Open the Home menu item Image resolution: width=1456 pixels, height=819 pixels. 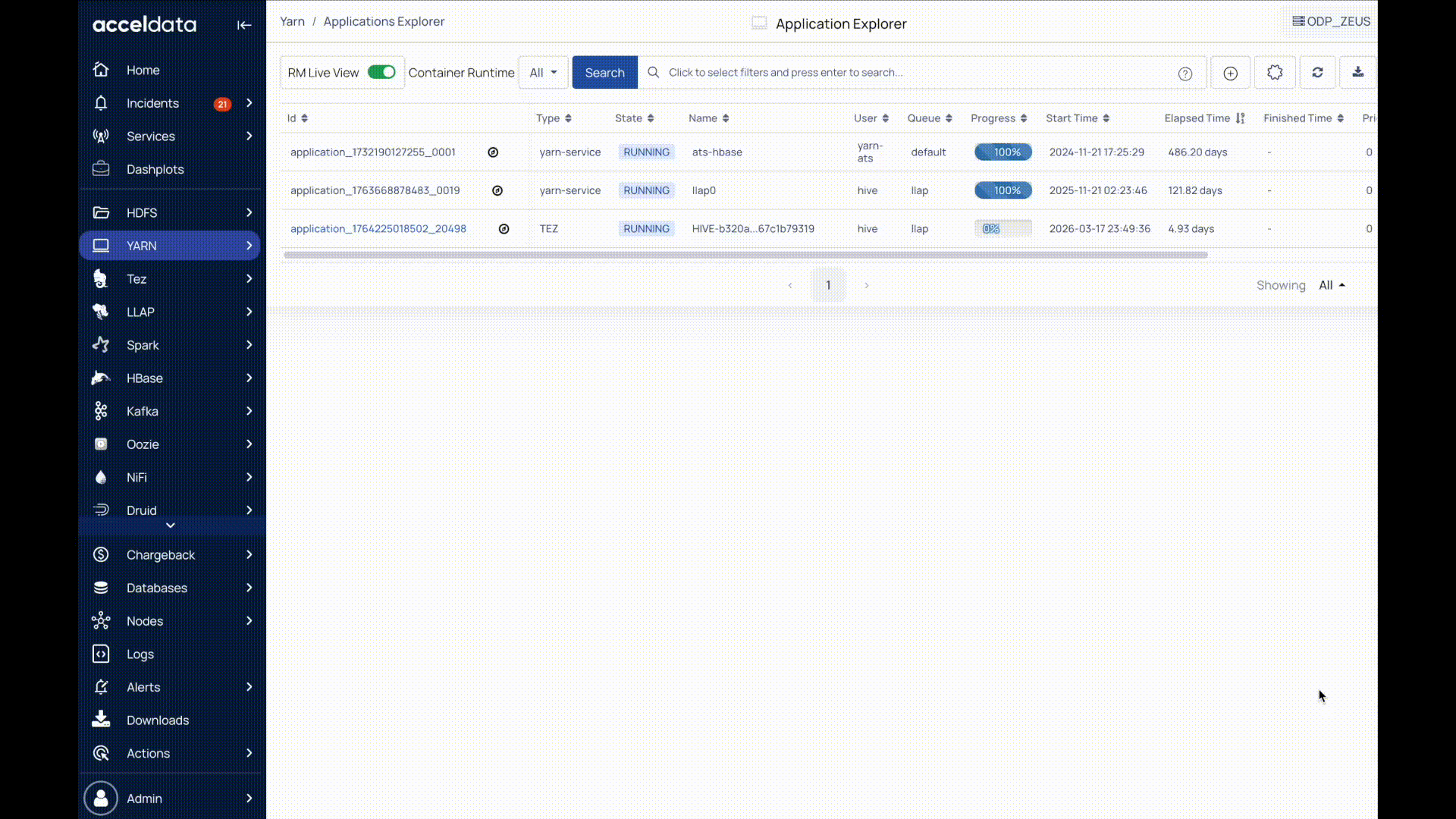click(x=143, y=70)
